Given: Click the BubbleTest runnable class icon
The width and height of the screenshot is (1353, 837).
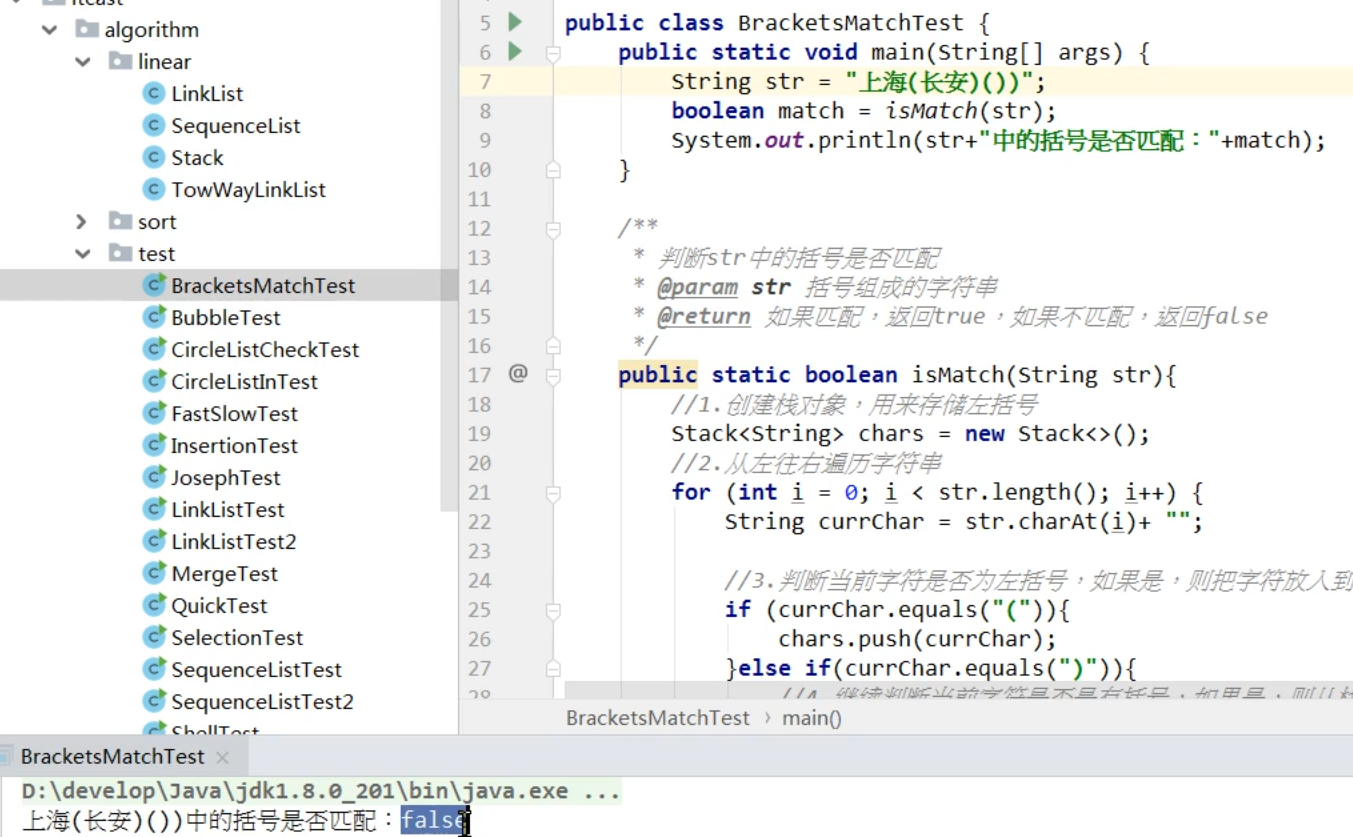Looking at the screenshot, I should point(154,317).
